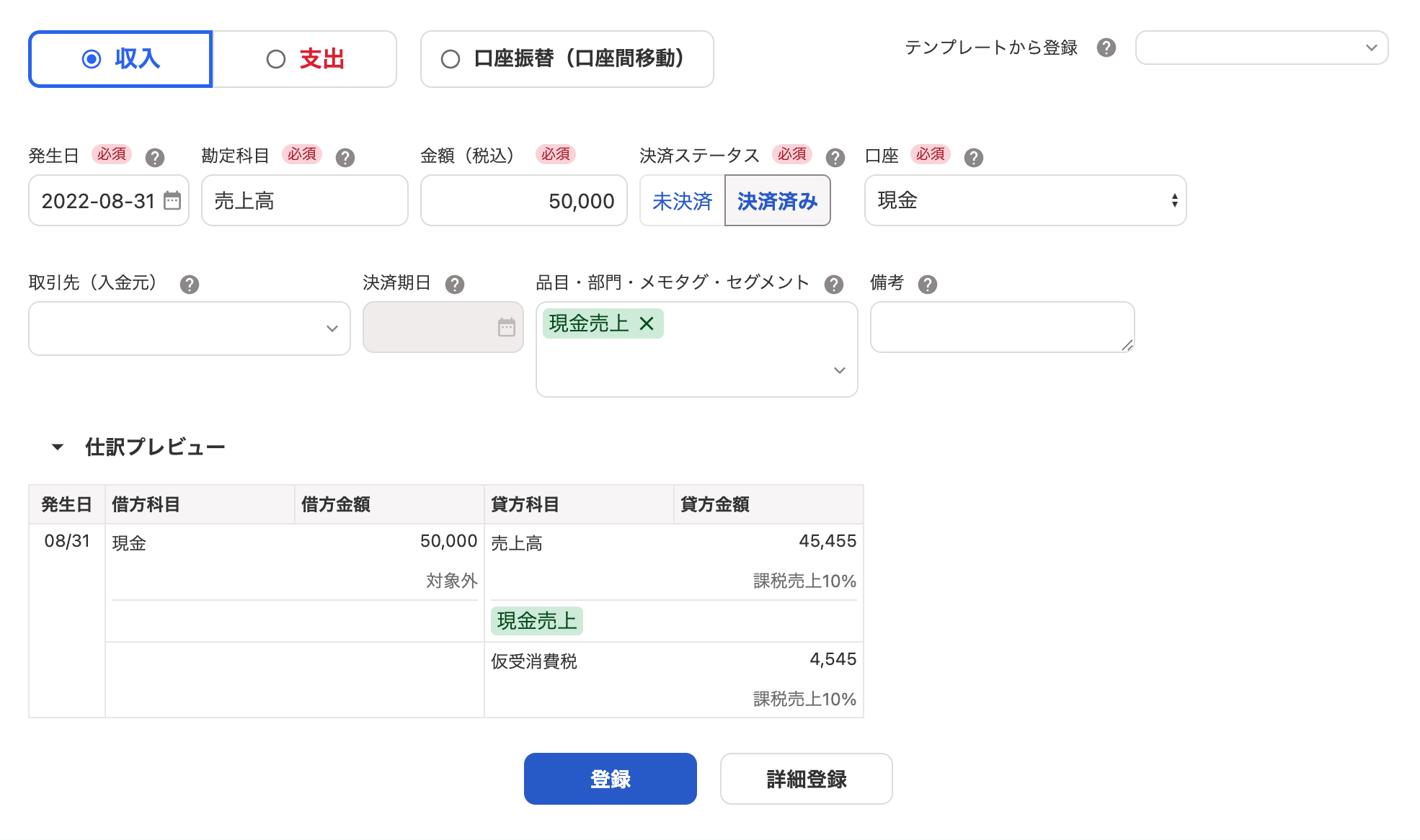
Task: Open help icon next to 決済期日
Action: [455, 284]
